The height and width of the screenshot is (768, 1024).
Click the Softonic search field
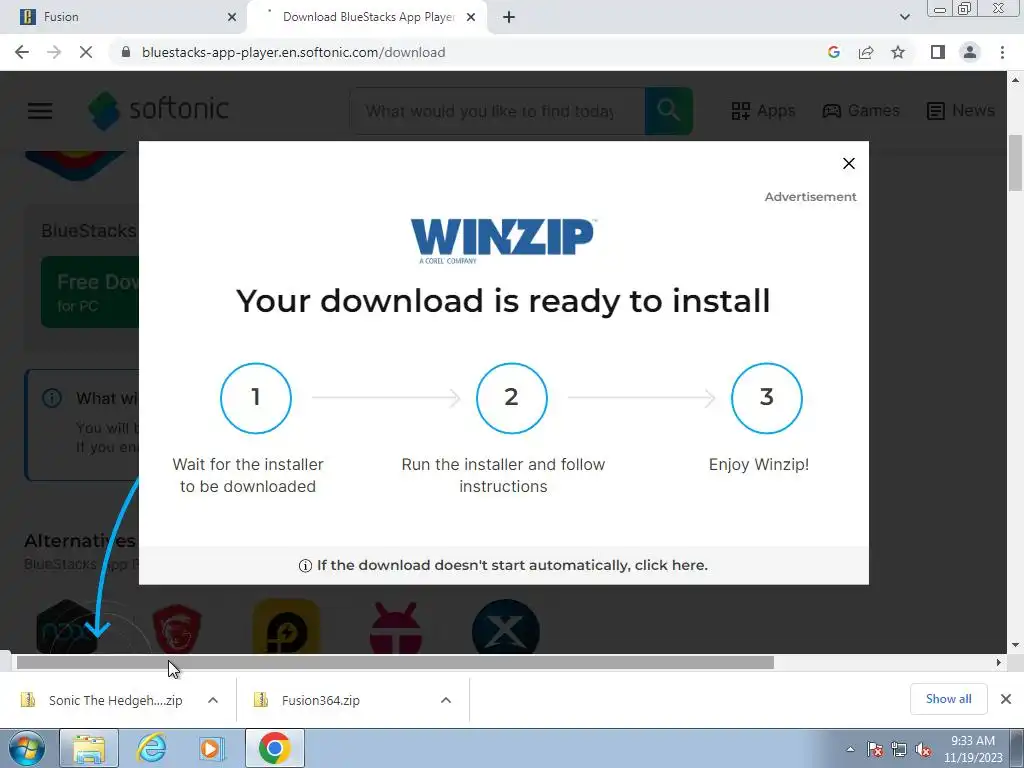pos(497,111)
